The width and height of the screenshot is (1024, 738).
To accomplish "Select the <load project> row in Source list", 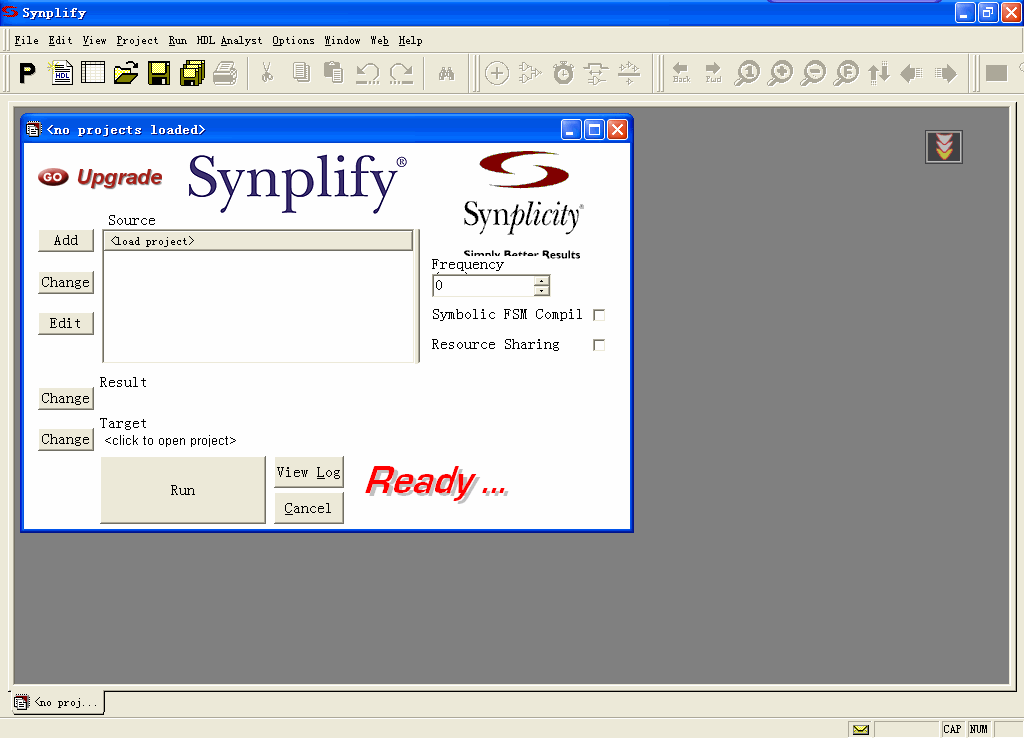I will (x=258, y=241).
